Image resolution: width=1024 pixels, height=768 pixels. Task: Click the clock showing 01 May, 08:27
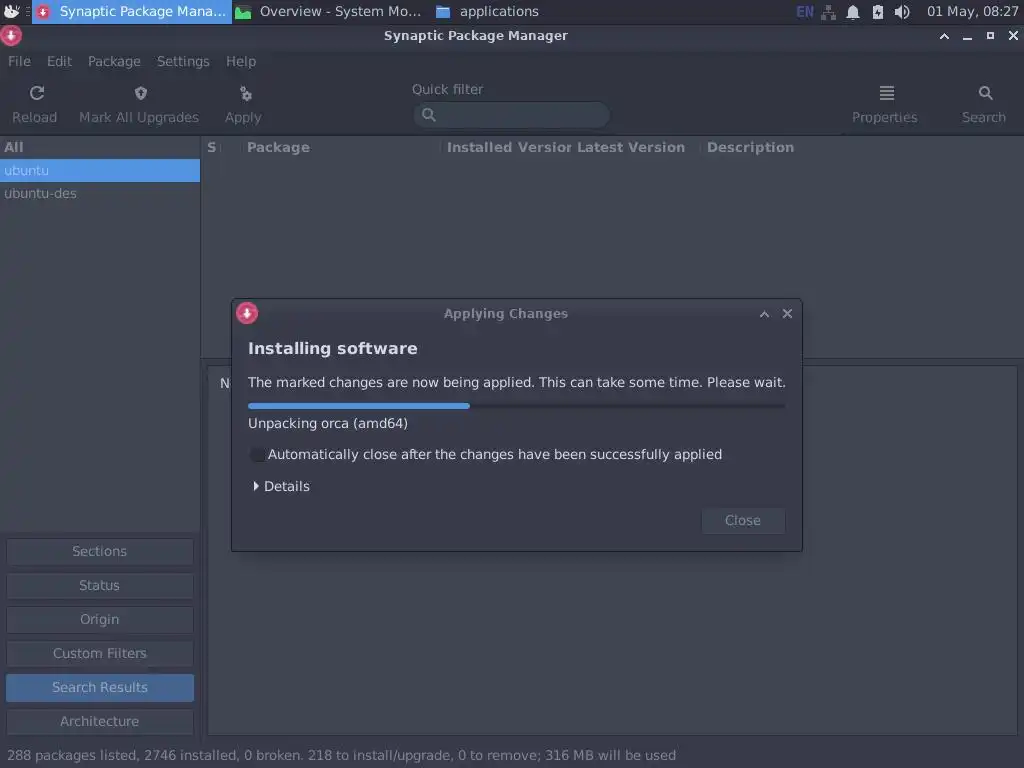pyautogui.click(x=972, y=12)
